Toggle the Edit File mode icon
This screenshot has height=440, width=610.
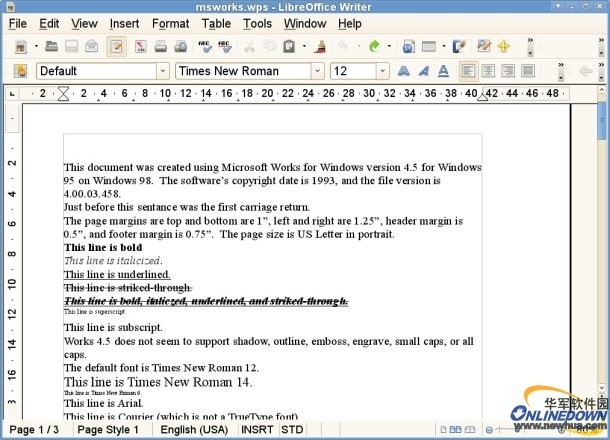click(116, 46)
